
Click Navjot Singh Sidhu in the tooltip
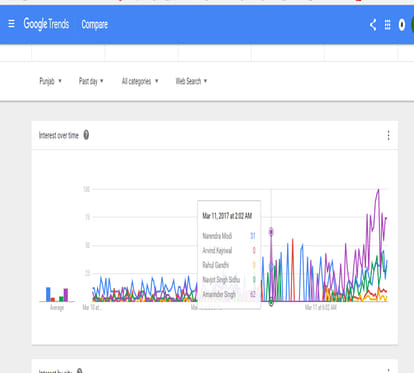[221, 280]
